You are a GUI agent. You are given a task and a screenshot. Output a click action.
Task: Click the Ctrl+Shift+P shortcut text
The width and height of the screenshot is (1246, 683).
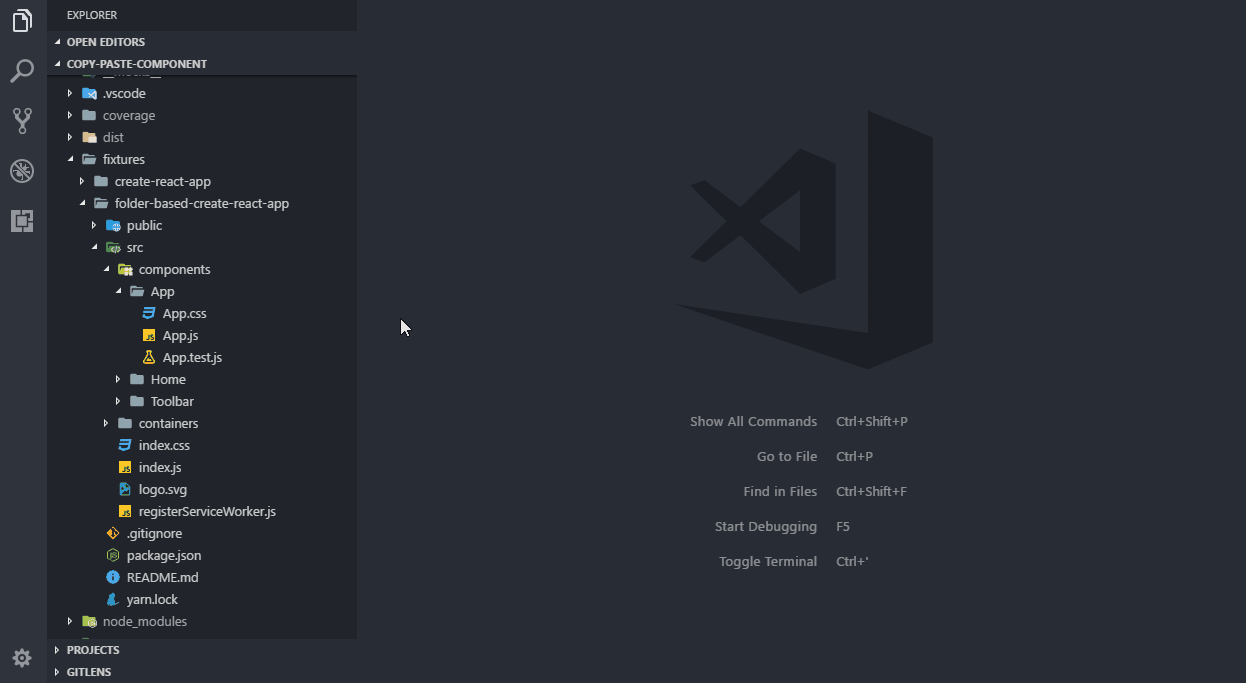[x=872, y=421]
